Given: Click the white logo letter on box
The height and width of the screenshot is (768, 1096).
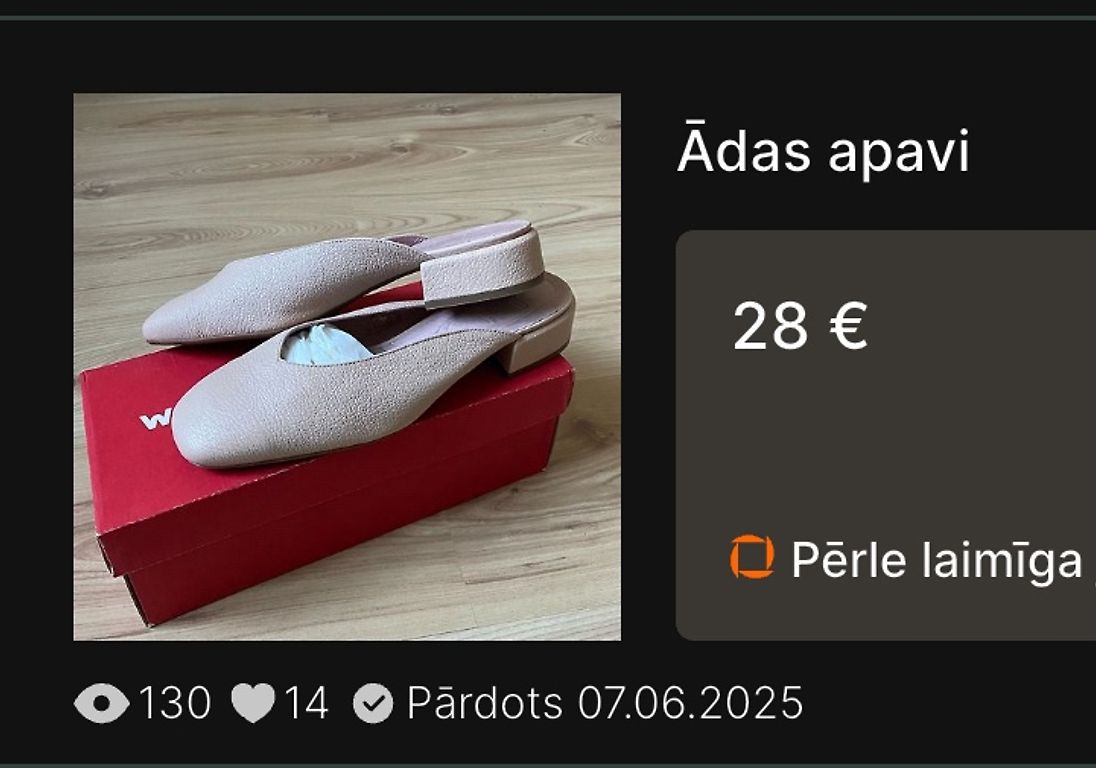Looking at the screenshot, I should [x=155, y=419].
